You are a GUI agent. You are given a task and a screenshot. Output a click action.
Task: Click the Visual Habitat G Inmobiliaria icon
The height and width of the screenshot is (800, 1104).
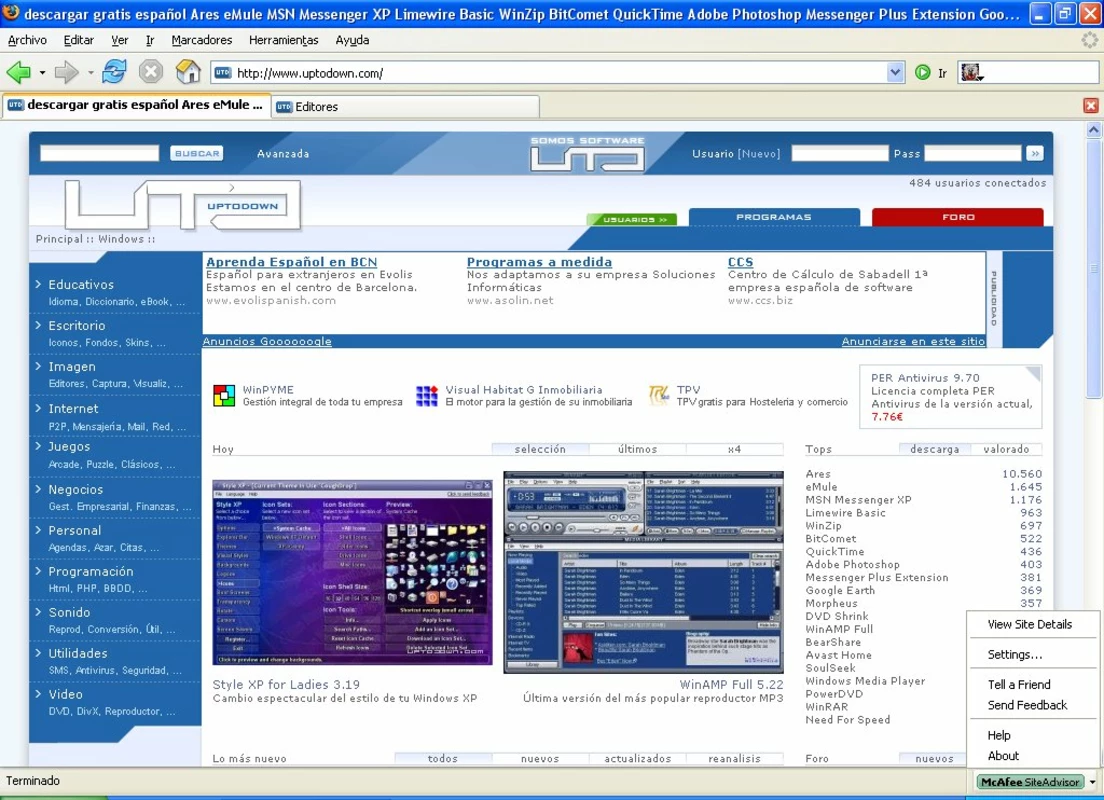(427, 396)
